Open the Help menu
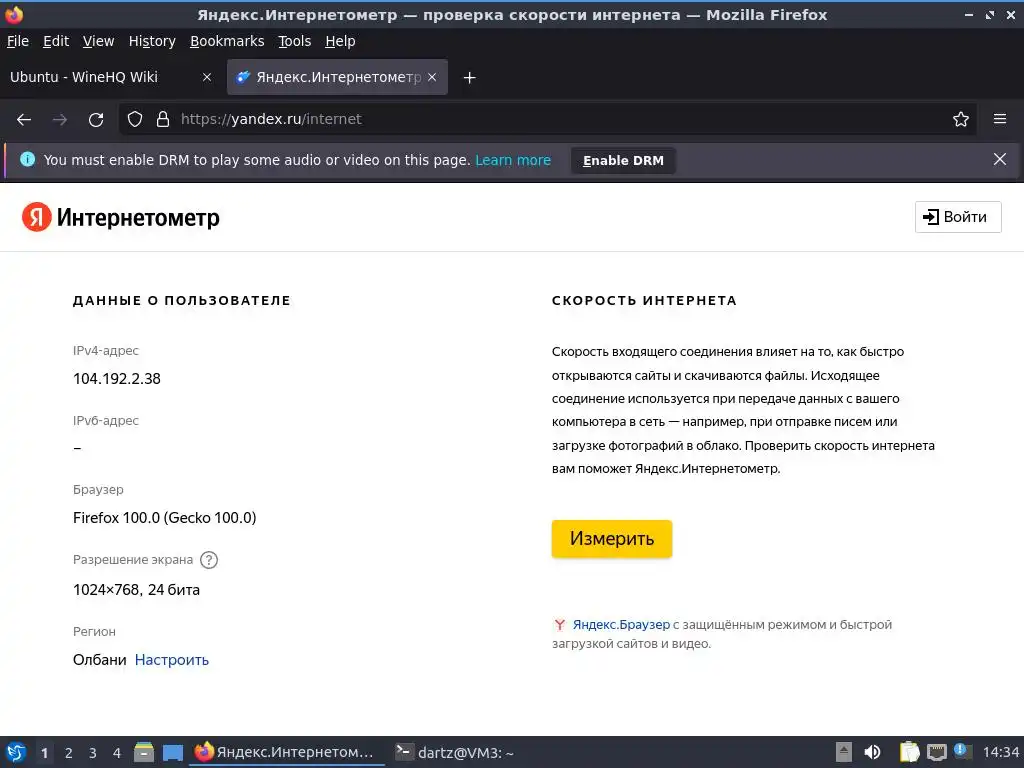Screen dimensions: 1024x768 (x=340, y=41)
